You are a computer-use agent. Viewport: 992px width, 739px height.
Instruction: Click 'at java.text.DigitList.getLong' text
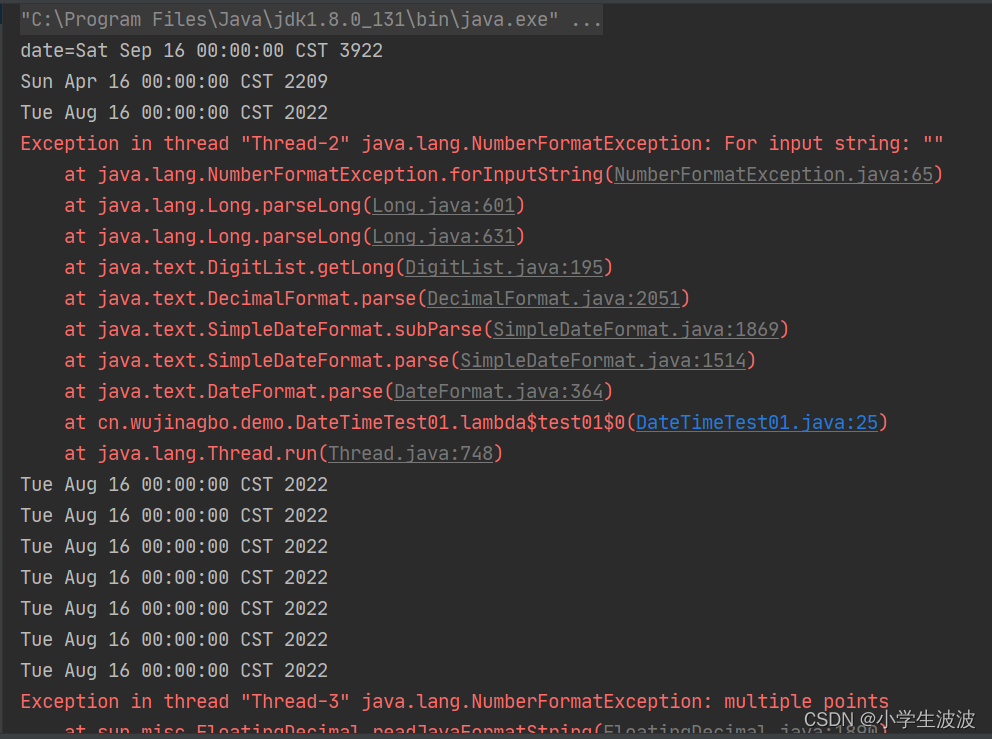[x=229, y=268]
